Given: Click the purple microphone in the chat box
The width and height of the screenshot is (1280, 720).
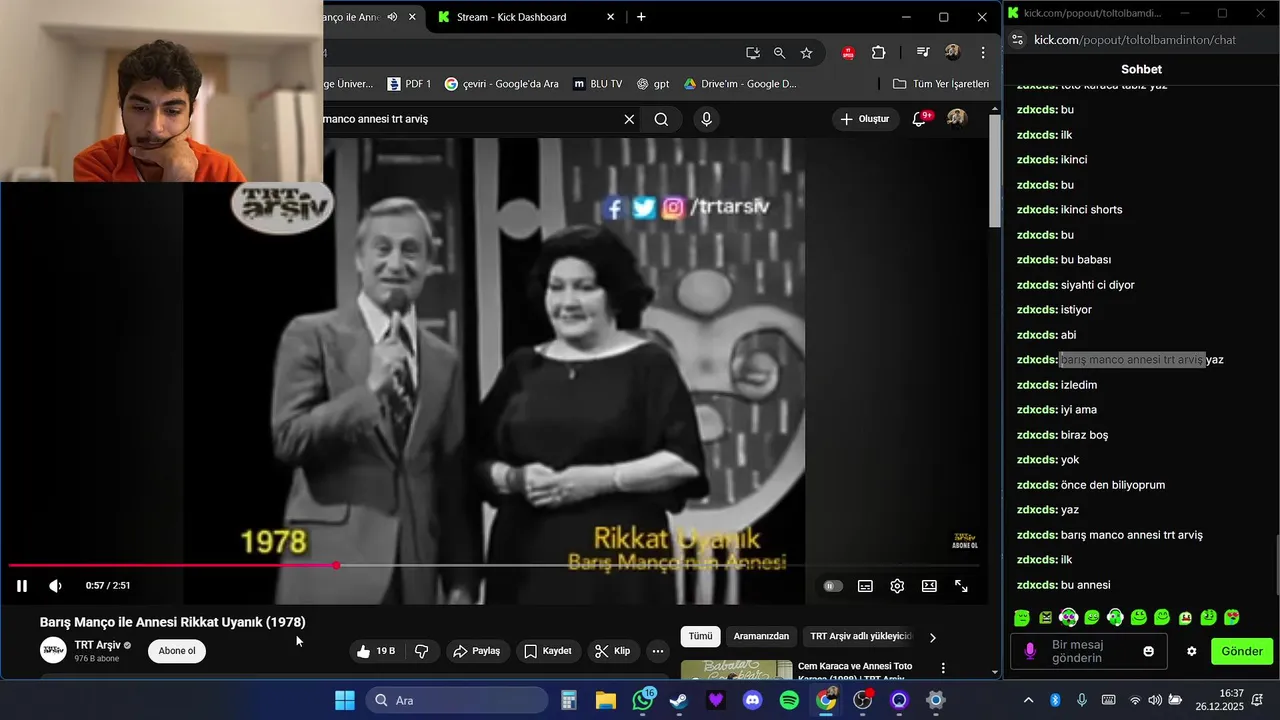Looking at the screenshot, I should coord(1030,651).
